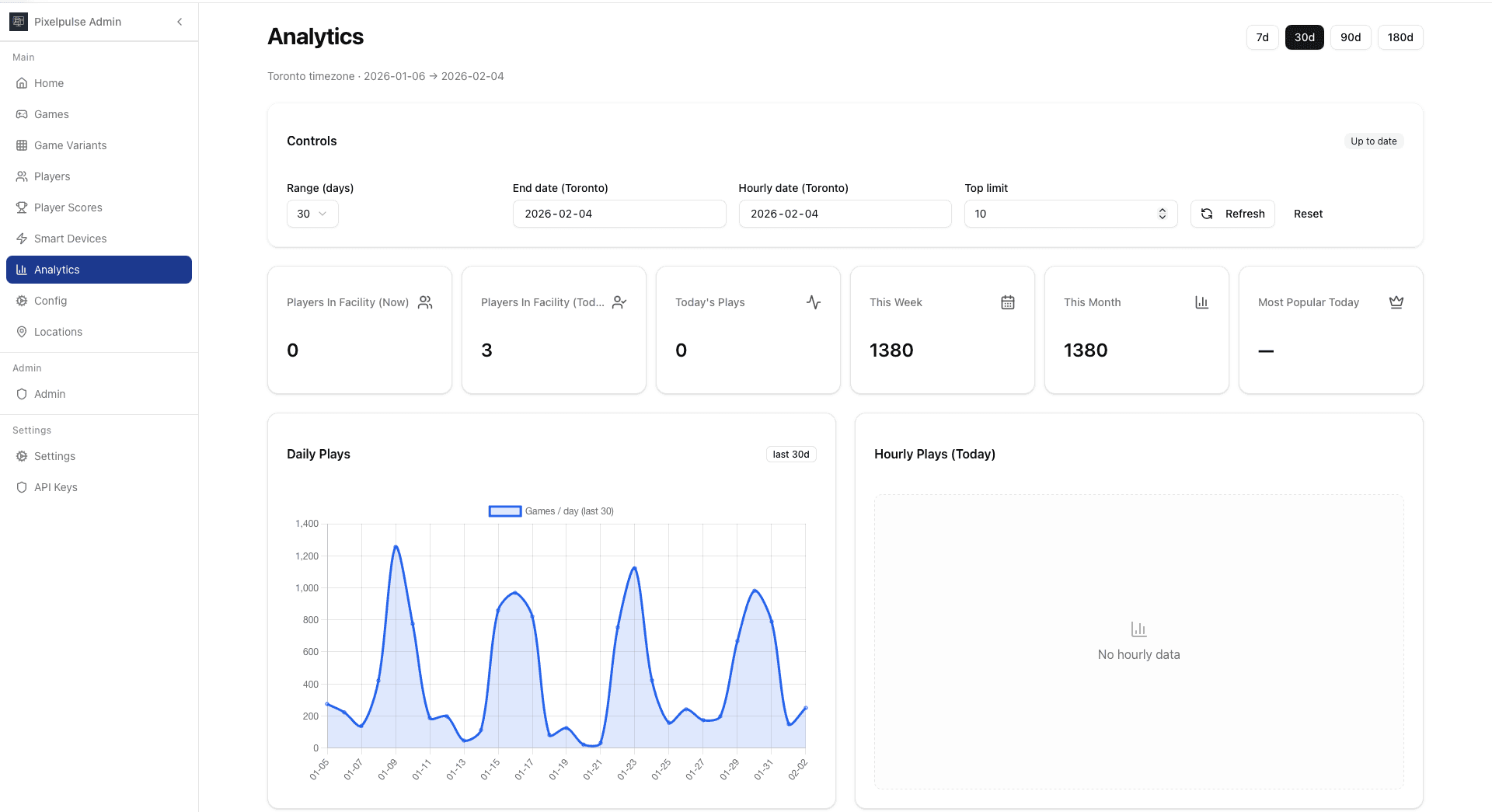1492x812 pixels.
Task: Click the Pixelpulse Admin logo icon
Action: pos(19,22)
